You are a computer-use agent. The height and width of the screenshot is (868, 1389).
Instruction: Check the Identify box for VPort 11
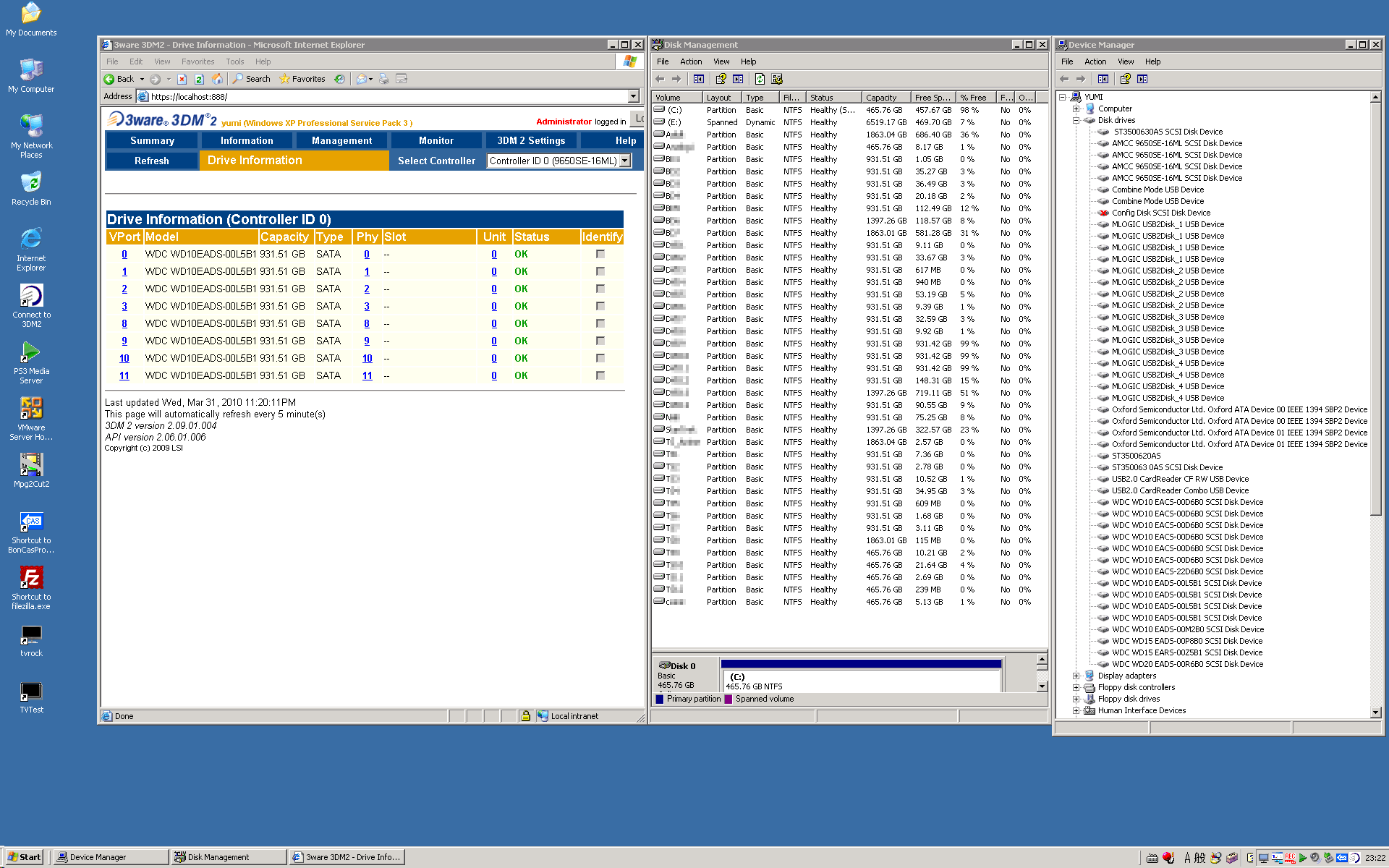600,375
